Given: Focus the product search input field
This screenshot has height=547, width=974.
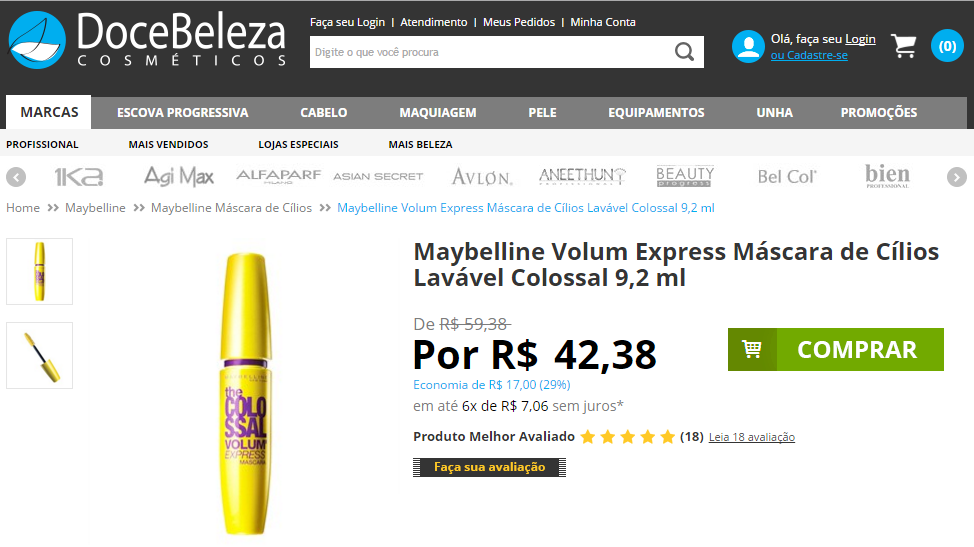Looking at the screenshot, I should click(x=491, y=52).
